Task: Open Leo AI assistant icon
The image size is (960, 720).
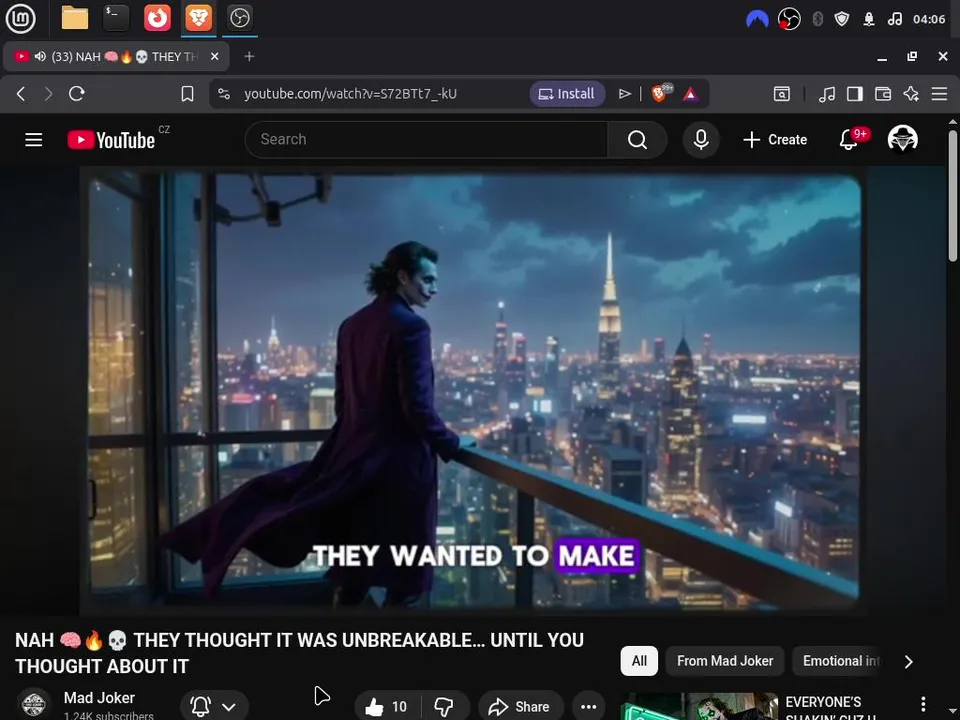Action: point(911,94)
